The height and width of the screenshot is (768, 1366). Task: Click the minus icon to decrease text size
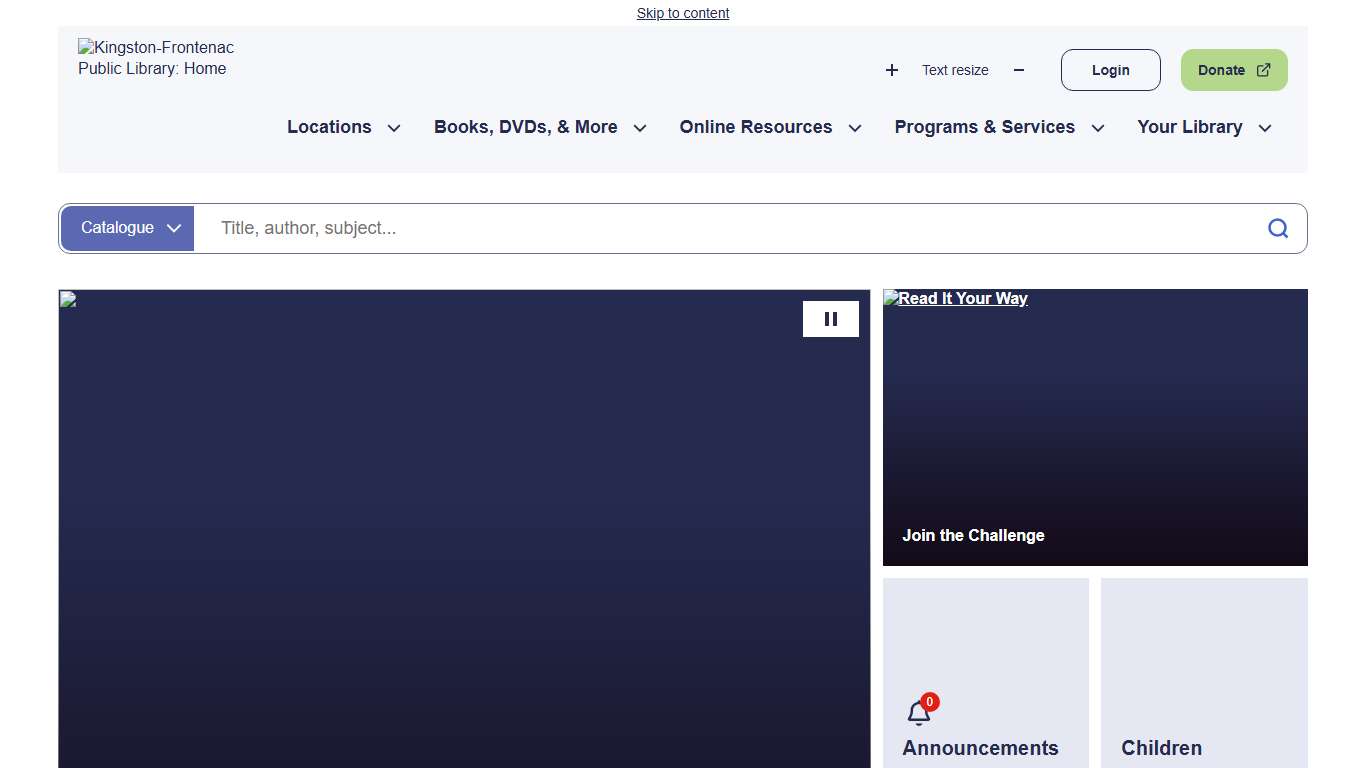click(1019, 70)
